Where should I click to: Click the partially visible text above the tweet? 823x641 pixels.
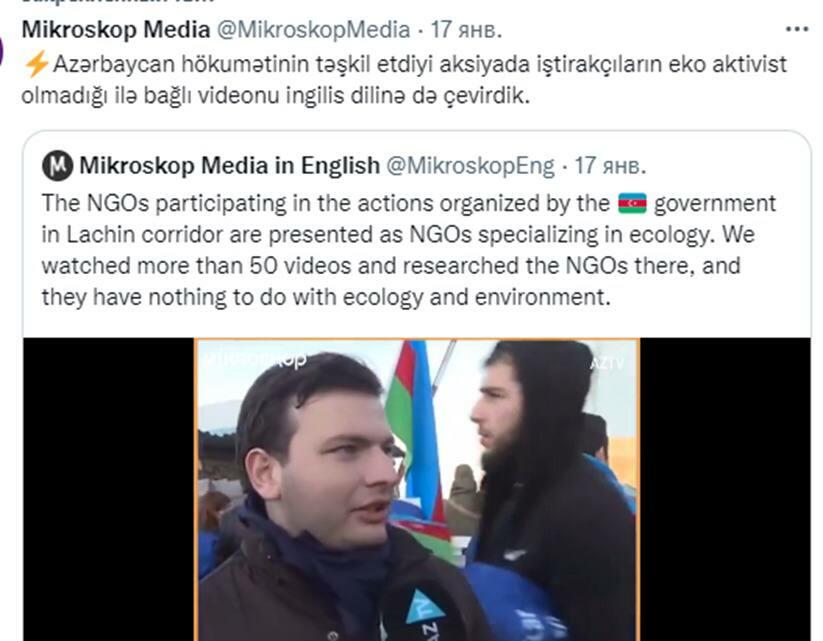118,2
